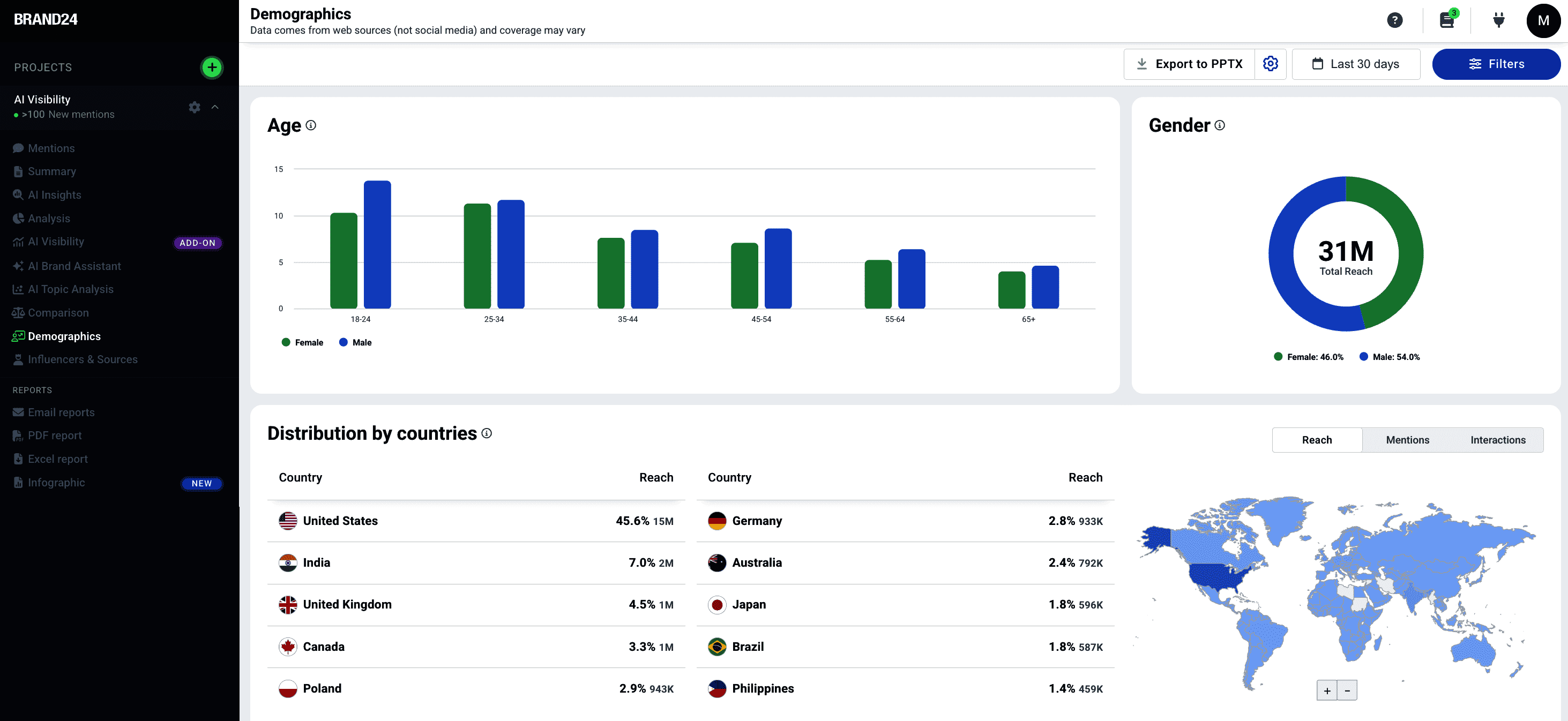Open export settings gear icon
1568x721 pixels.
pos(1271,64)
